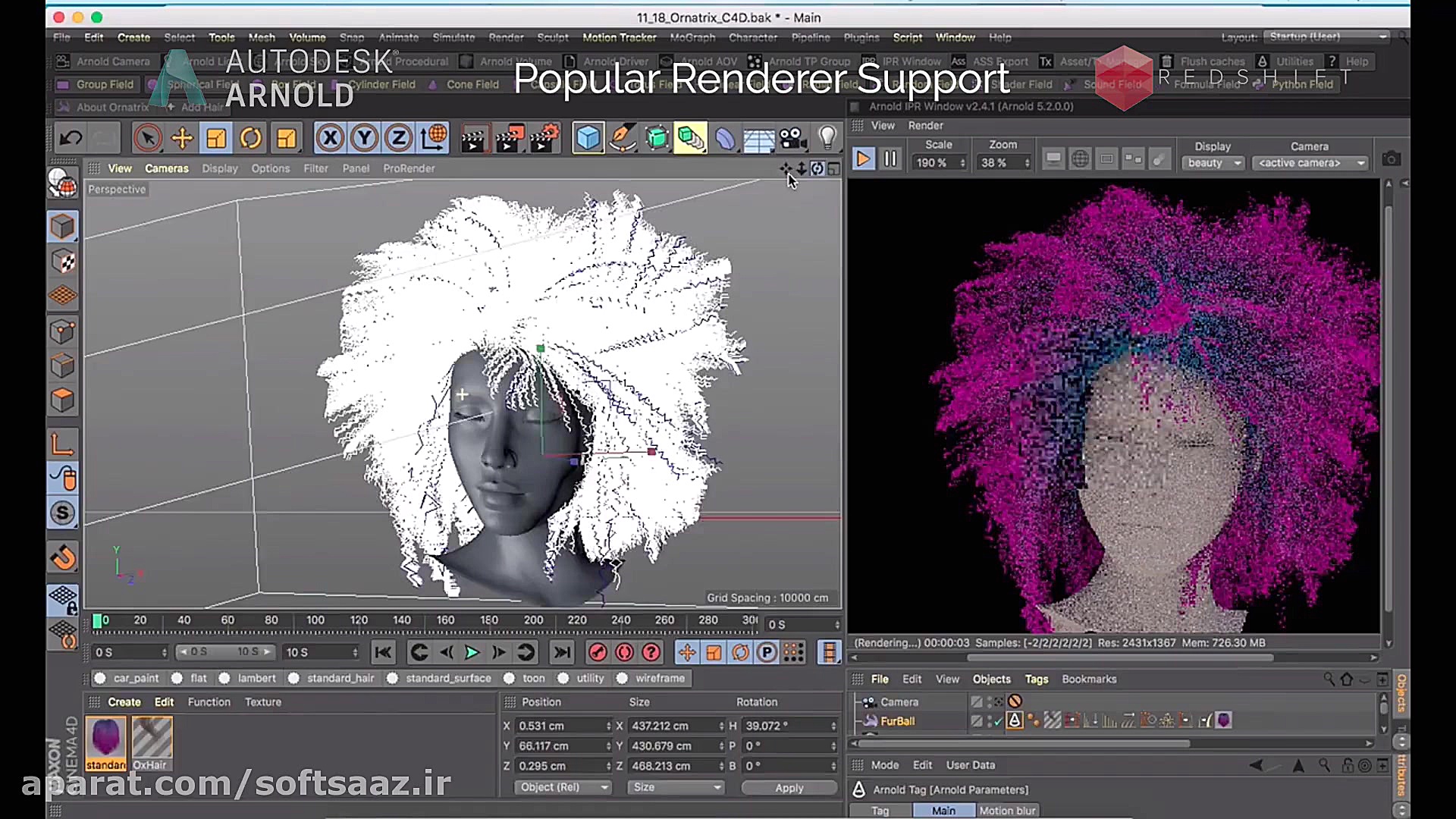1456x819 pixels.
Task: Select the pink standard hair material swatch
Action: [x=105, y=738]
